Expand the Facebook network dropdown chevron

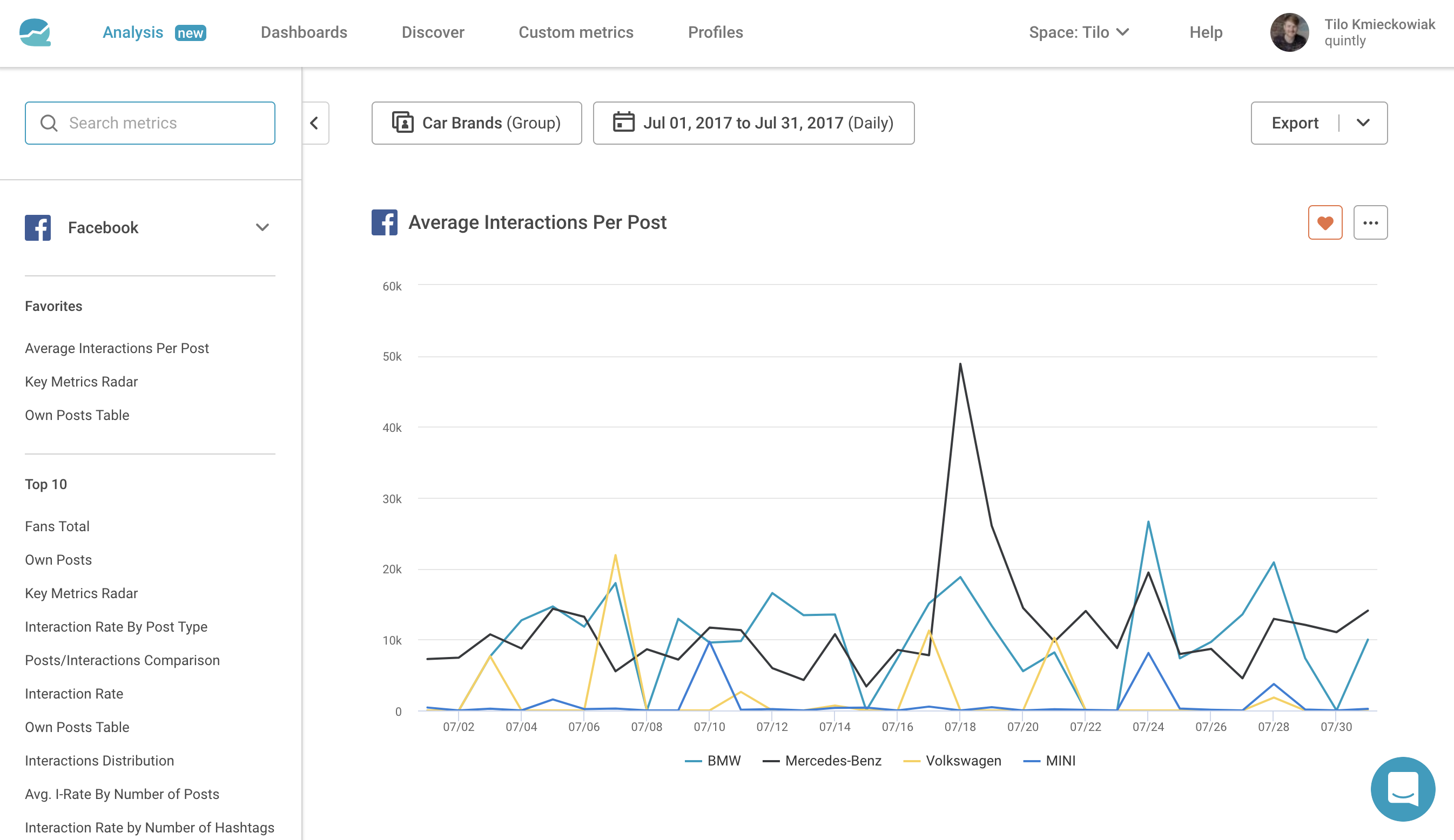tap(262, 228)
